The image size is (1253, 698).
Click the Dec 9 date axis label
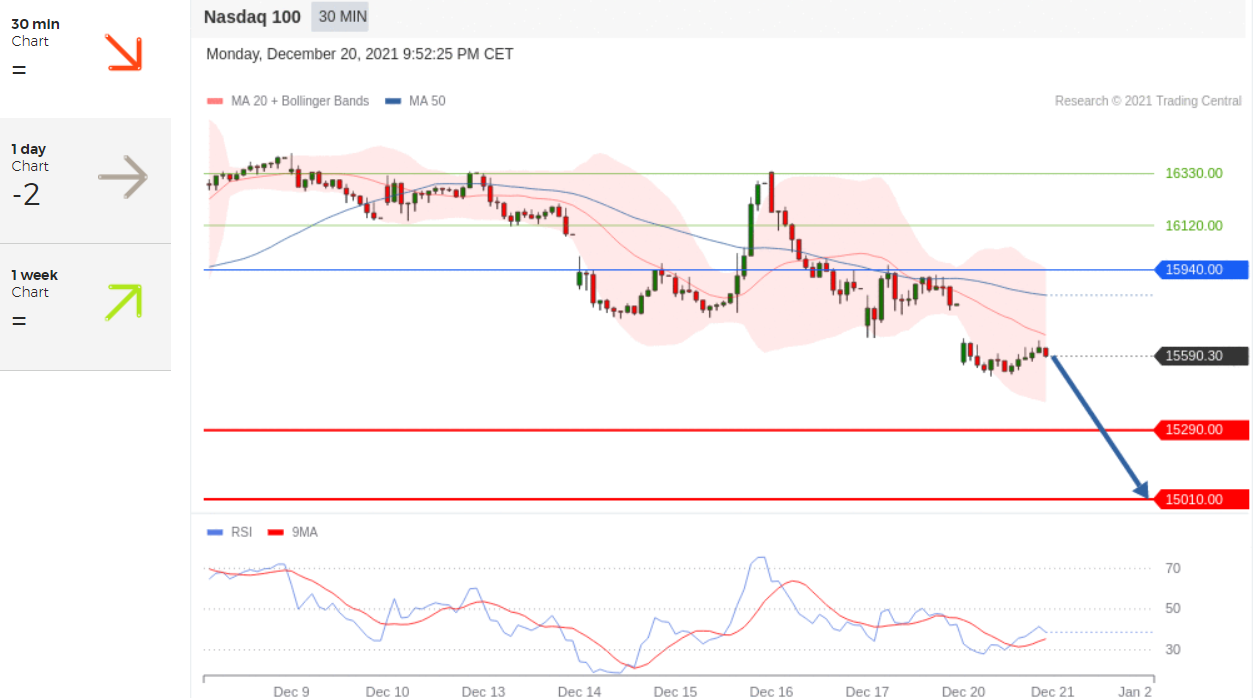(291, 691)
